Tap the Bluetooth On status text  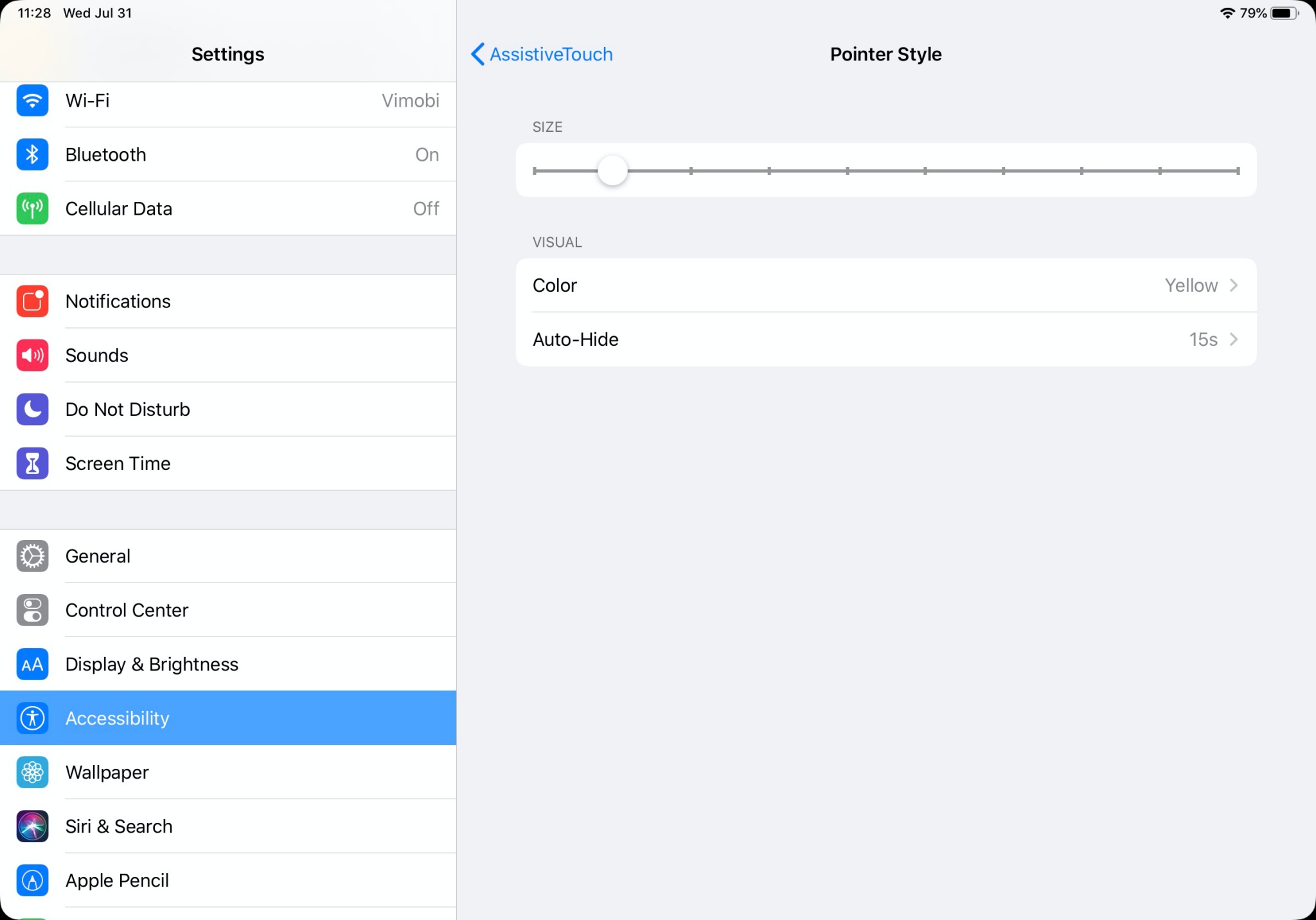pyautogui.click(x=427, y=154)
